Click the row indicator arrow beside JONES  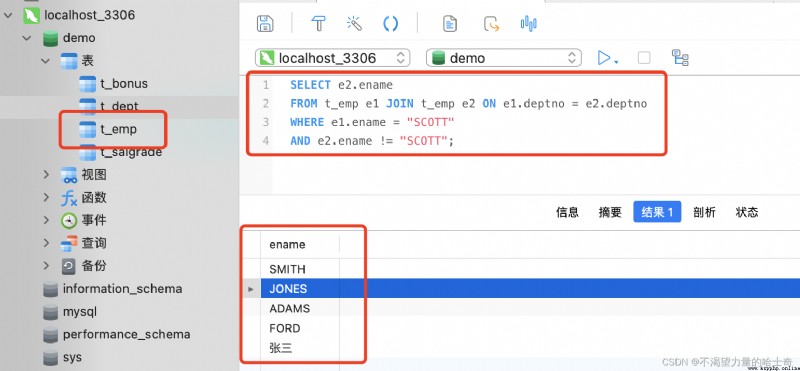tap(251, 289)
